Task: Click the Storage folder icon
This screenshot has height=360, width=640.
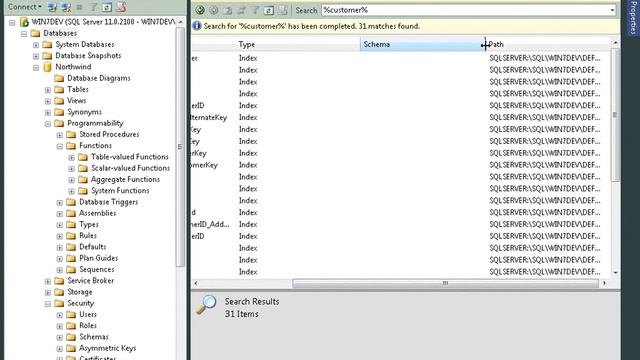Action: 60,292
